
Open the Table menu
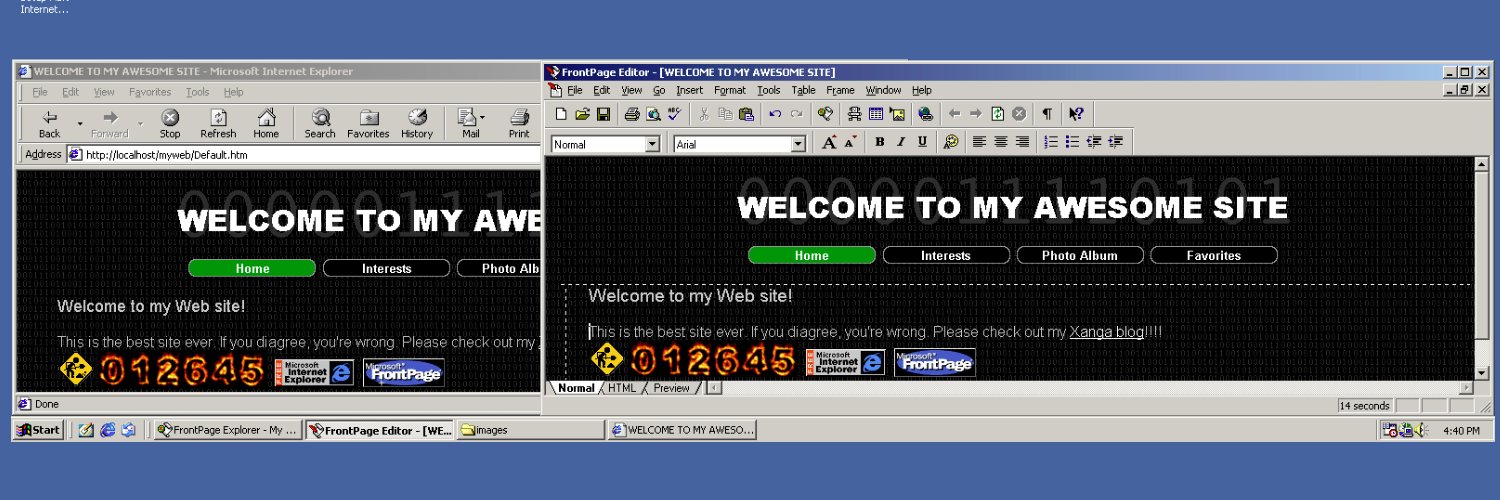pyautogui.click(x=803, y=90)
